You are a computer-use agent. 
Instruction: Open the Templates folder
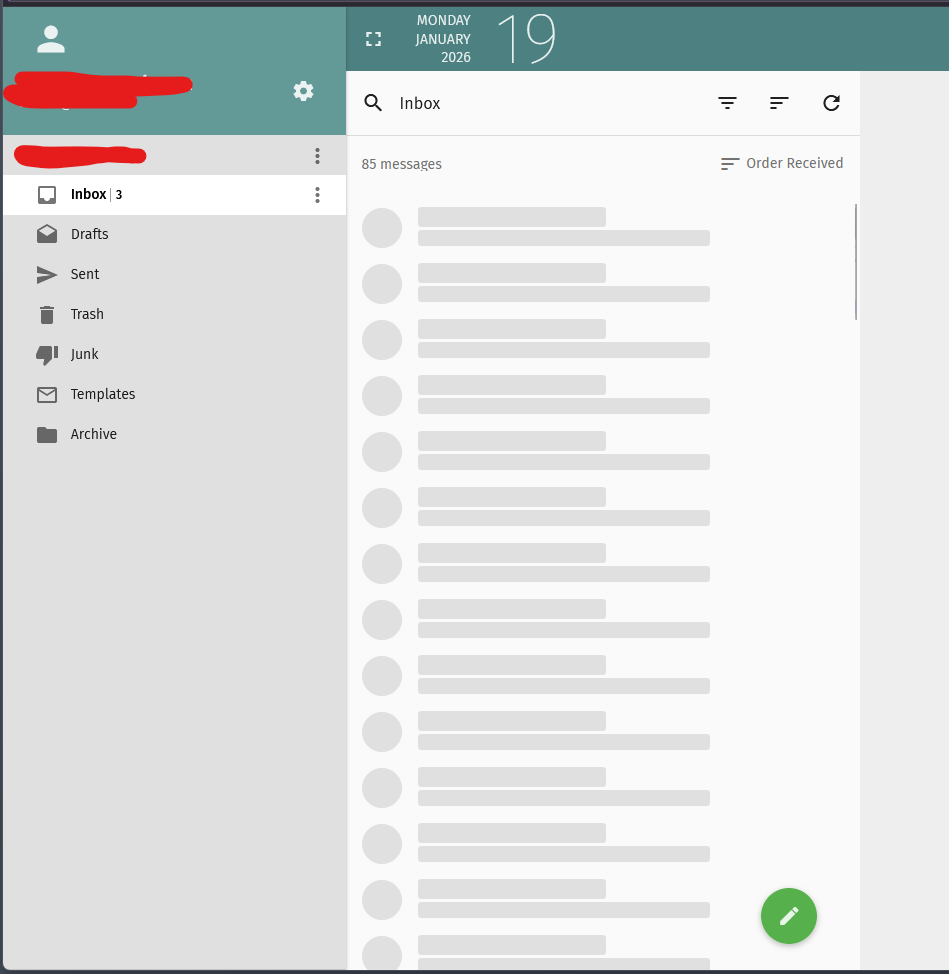[x=175, y=394]
